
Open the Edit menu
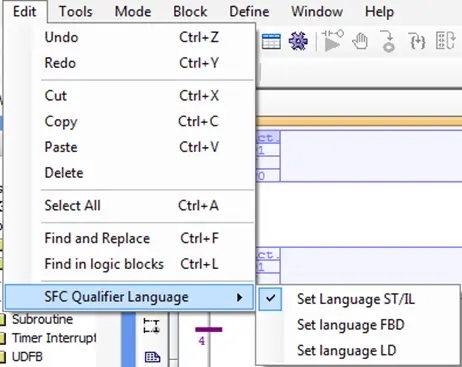[x=24, y=12]
